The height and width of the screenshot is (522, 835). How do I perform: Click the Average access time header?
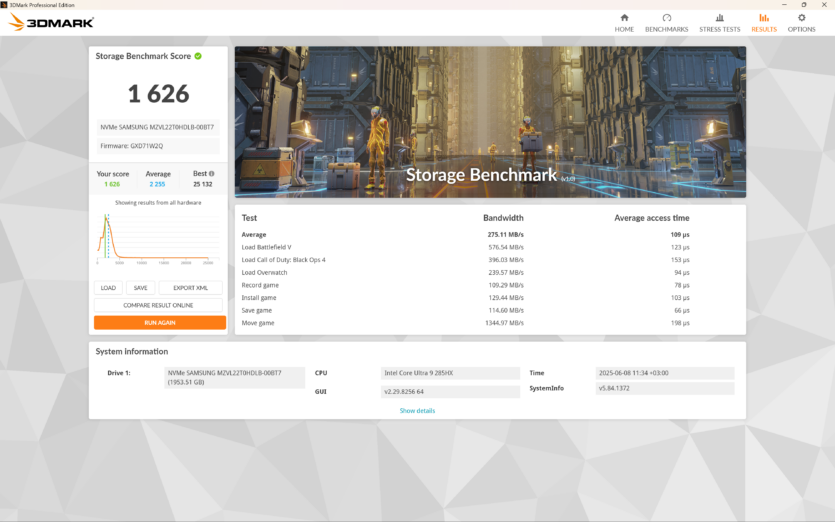point(652,218)
